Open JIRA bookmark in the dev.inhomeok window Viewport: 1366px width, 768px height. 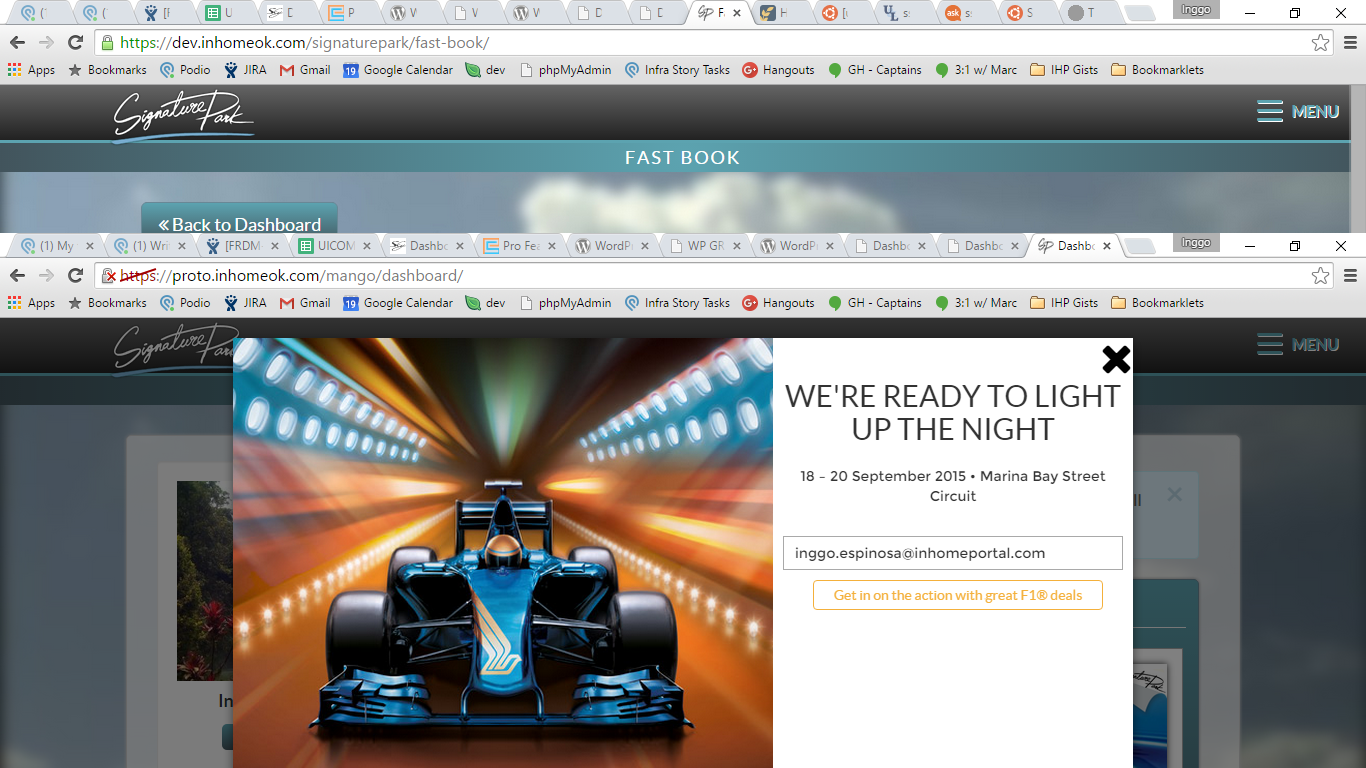point(246,70)
